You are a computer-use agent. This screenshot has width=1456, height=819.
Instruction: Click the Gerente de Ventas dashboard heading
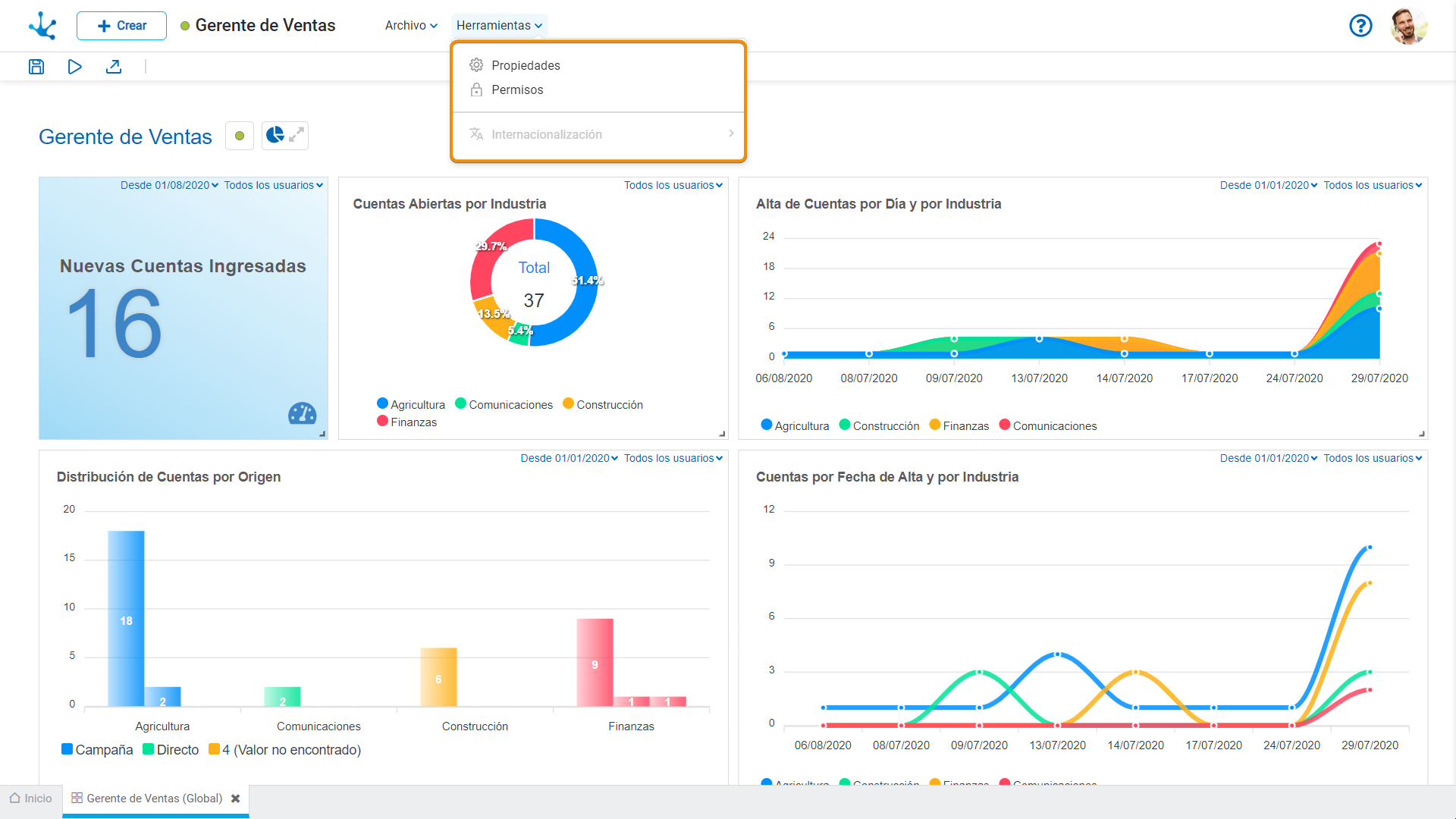coord(125,136)
